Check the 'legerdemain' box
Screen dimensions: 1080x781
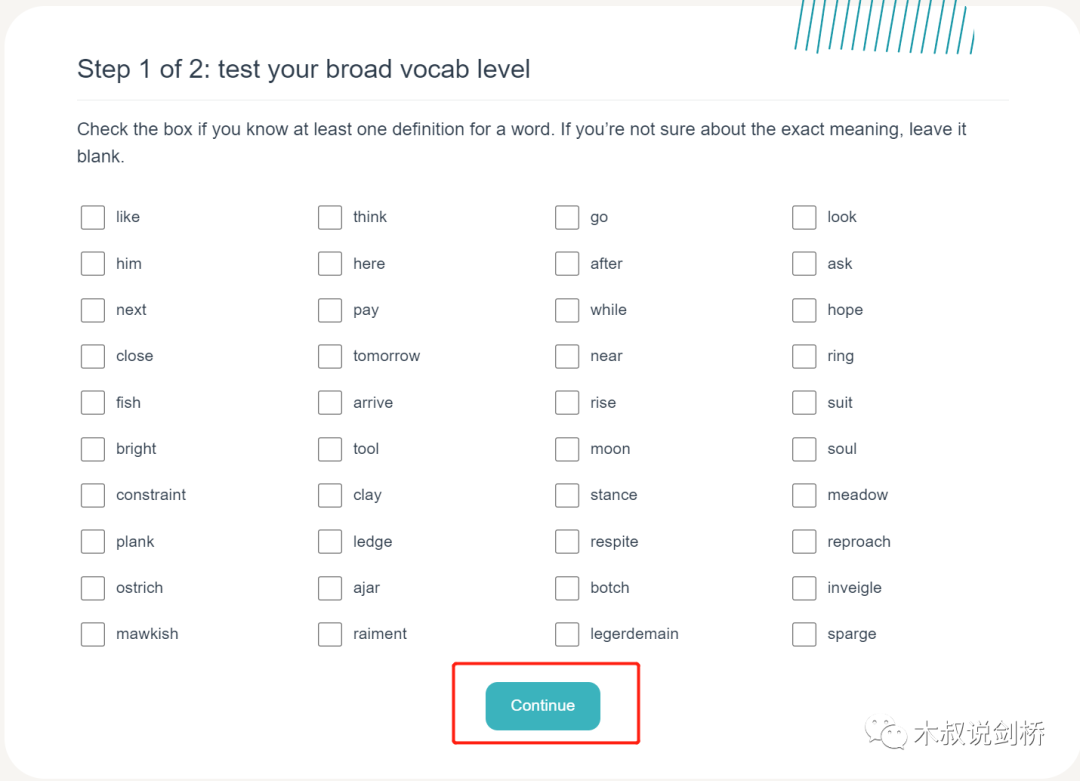coord(567,634)
